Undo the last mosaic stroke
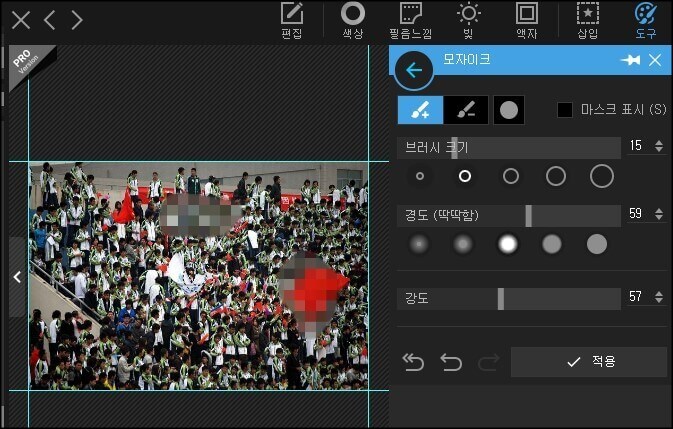The width and height of the screenshot is (673, 429). pyautogui.click(x=451, y=363)
